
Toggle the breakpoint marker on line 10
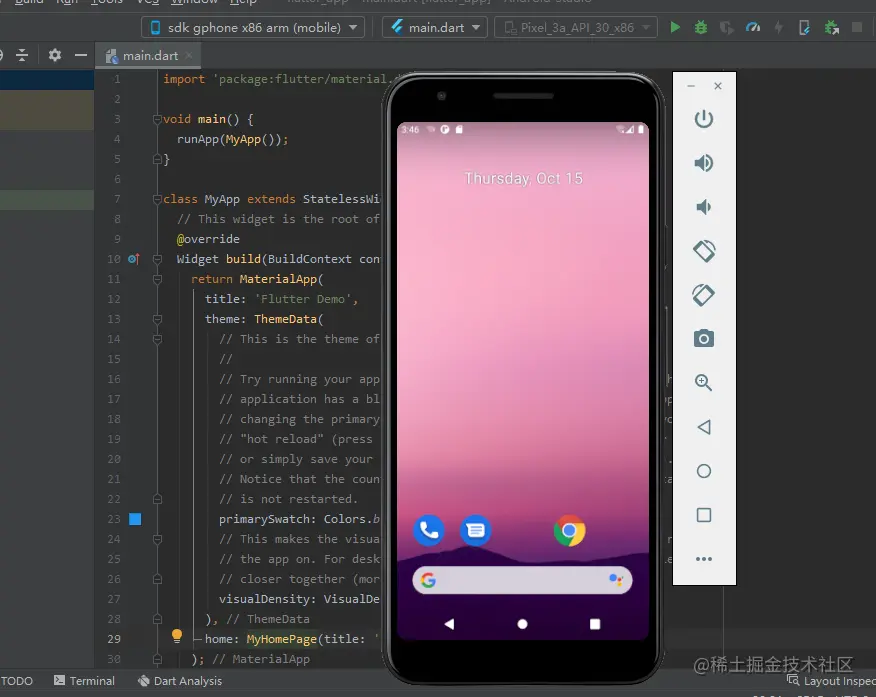pos(133,259)
